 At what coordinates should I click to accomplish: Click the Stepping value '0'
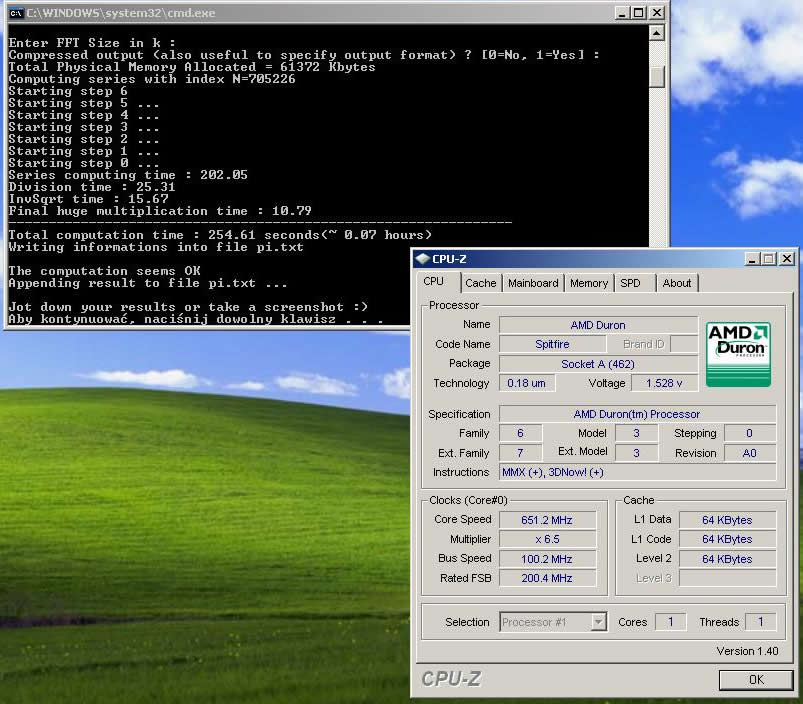point(749,433)
